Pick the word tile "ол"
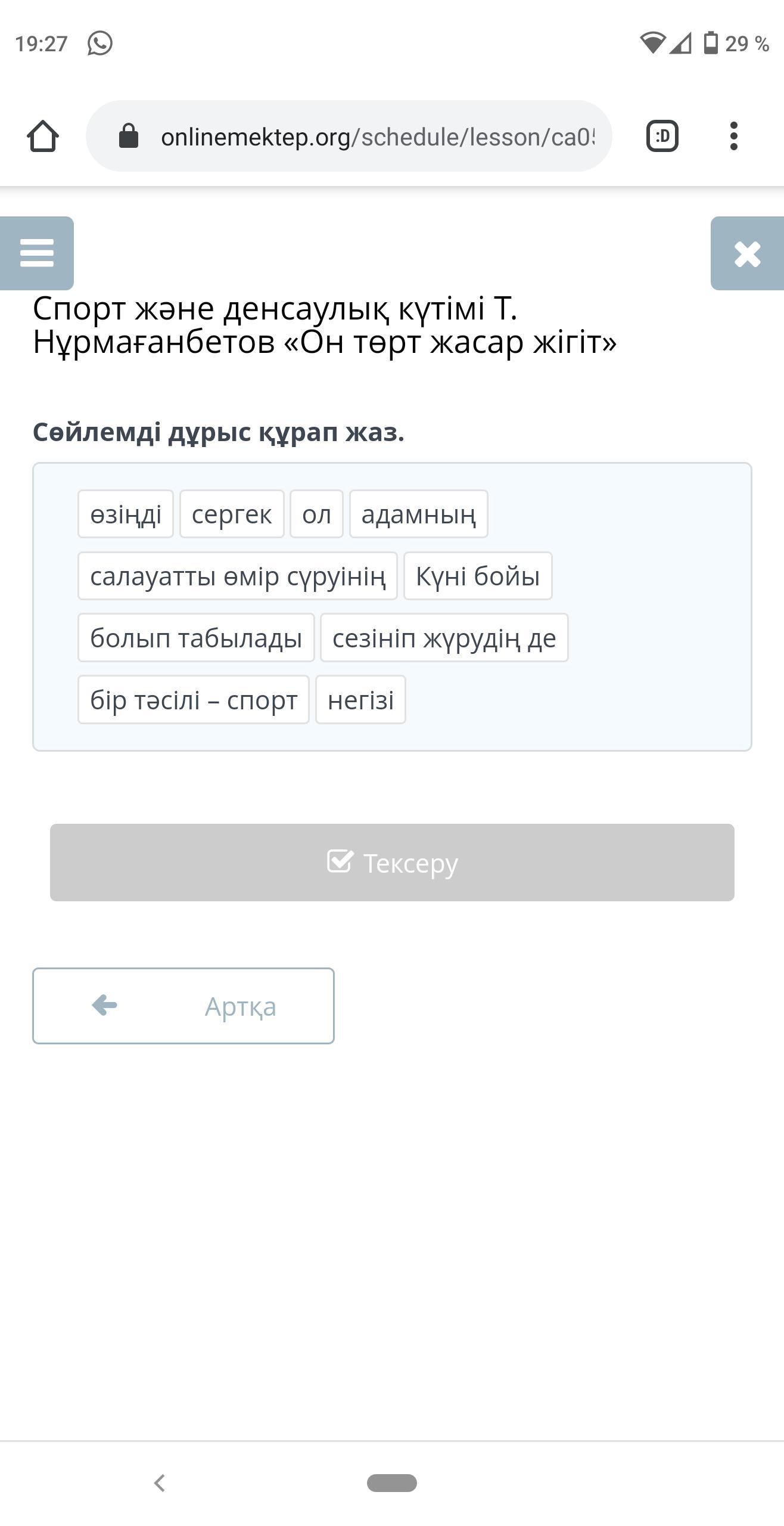The height and width of the screenshot is (1526, 784). pyautogui.click(x=316, y=514)
